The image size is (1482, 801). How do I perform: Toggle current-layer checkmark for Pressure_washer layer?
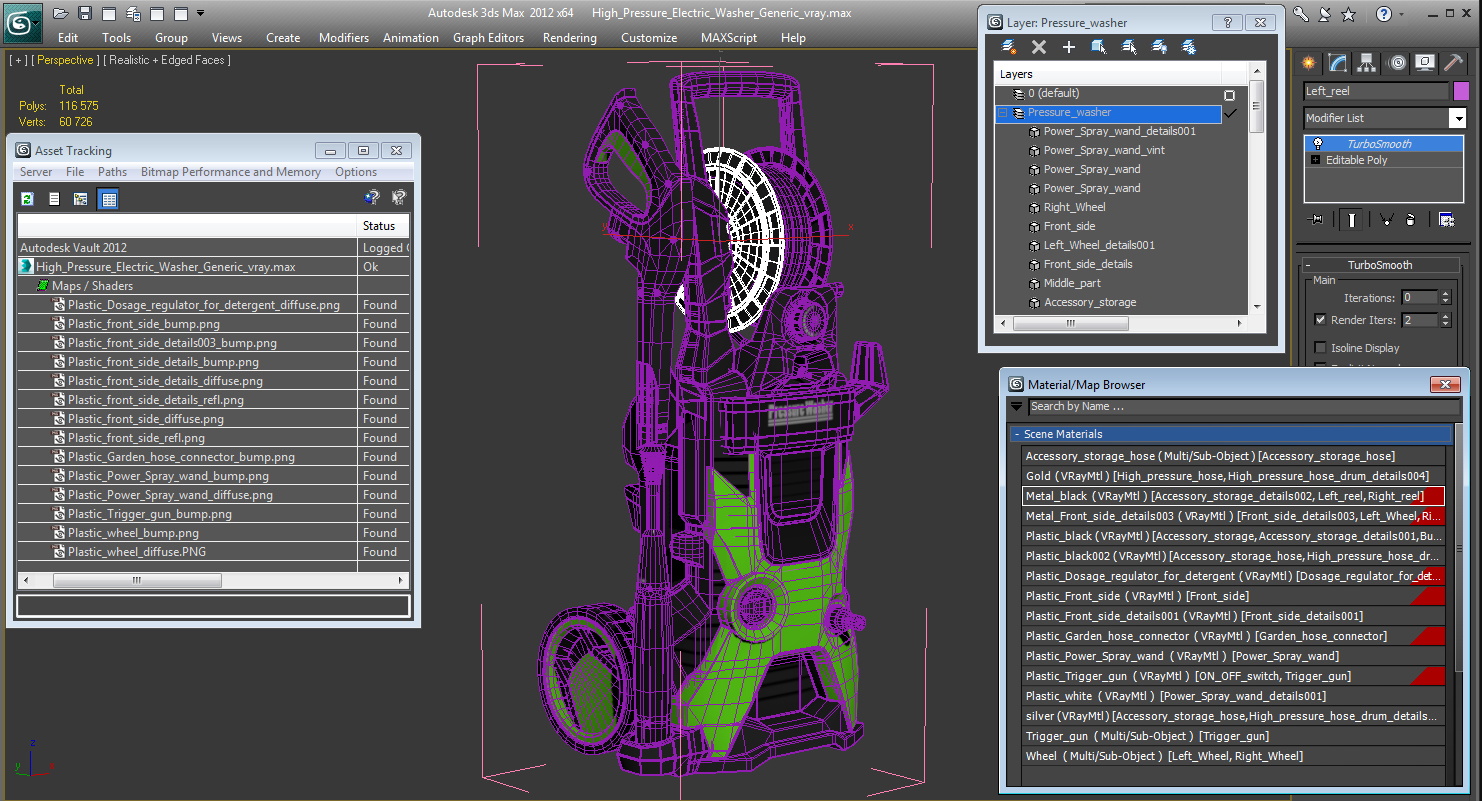pyautogui.click(x=1230, y=113)
